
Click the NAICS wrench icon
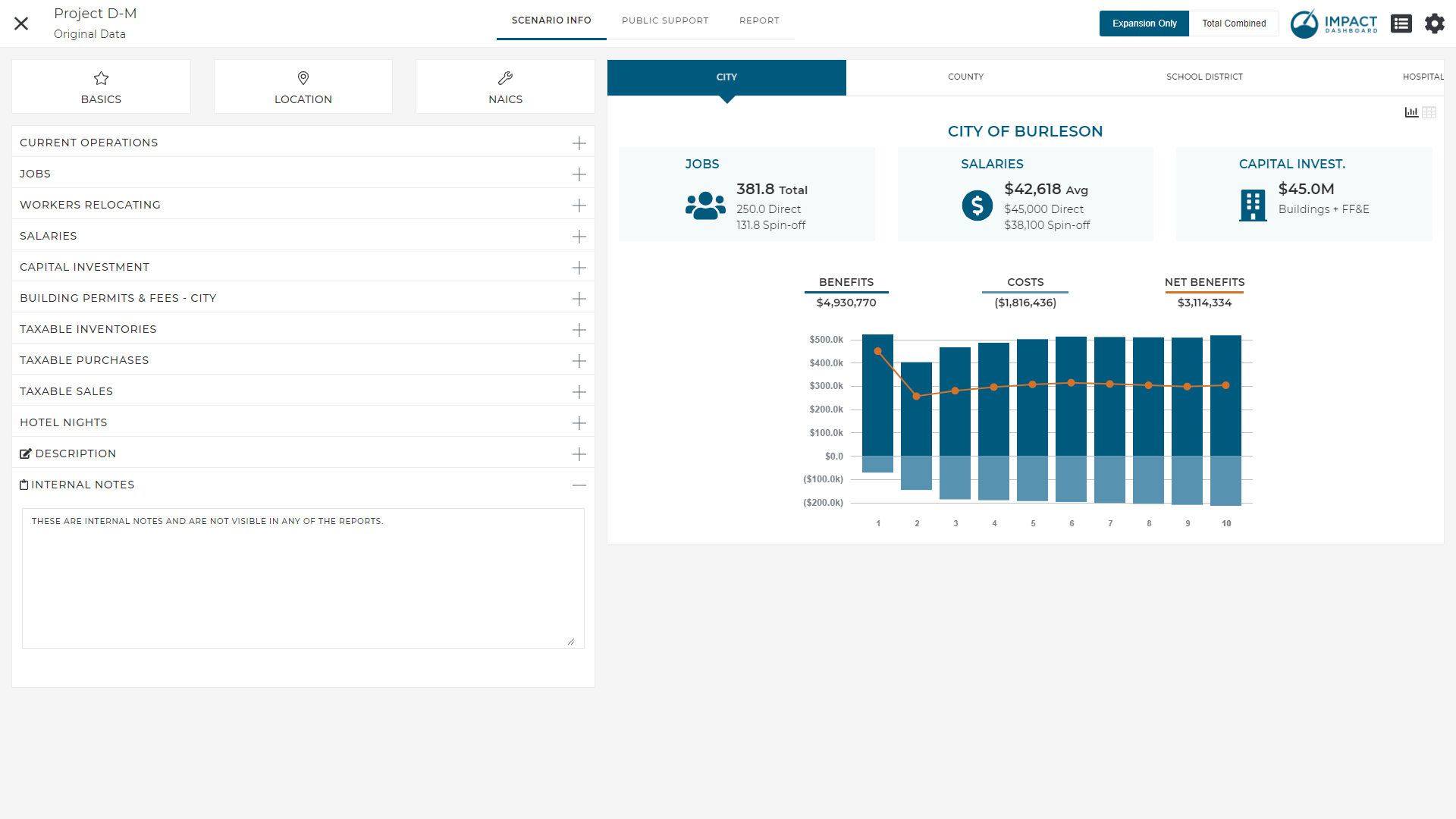click(505, 78)
